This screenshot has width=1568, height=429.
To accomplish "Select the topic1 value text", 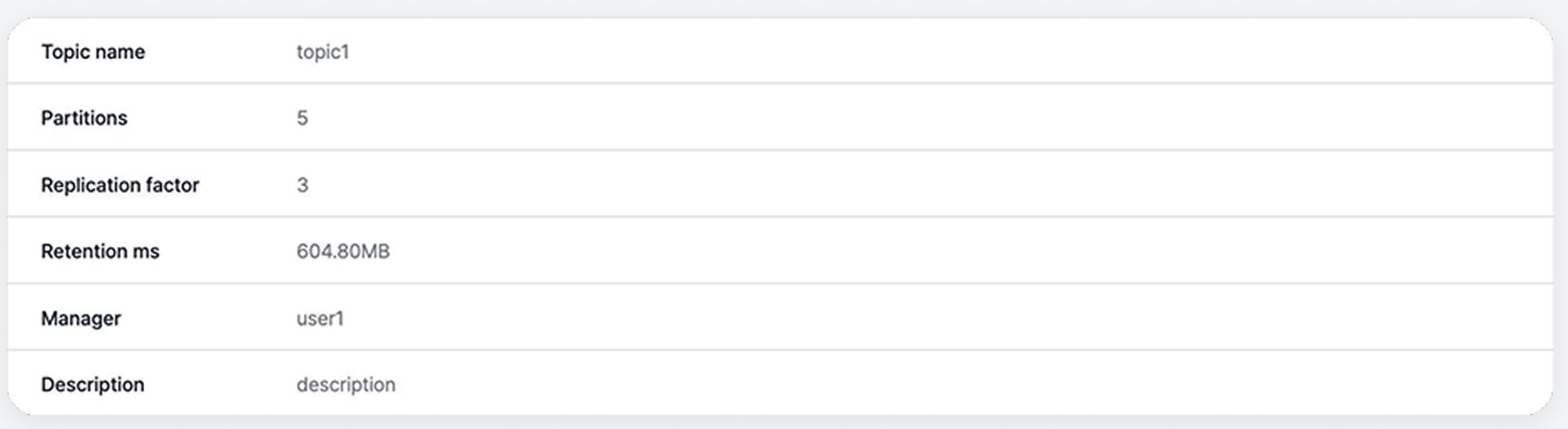I will [322, 51].
